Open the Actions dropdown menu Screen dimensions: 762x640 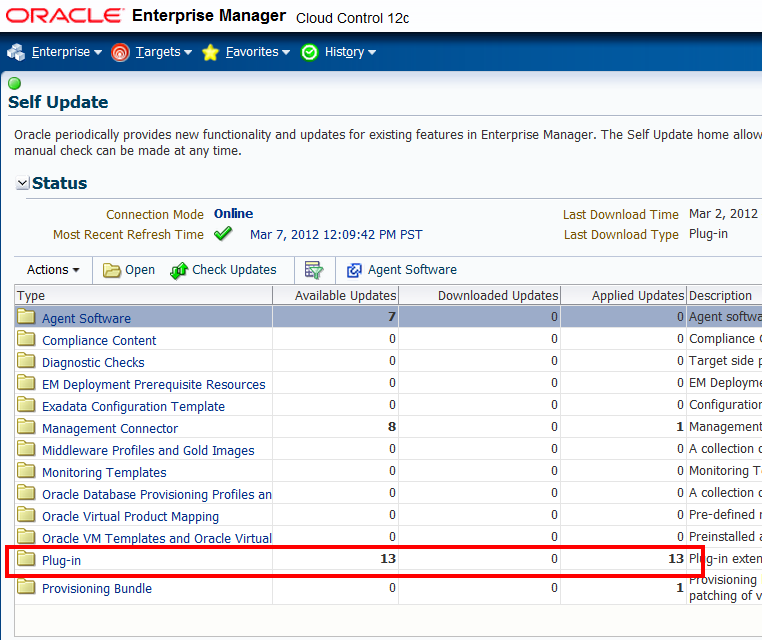tap(53, 270)
